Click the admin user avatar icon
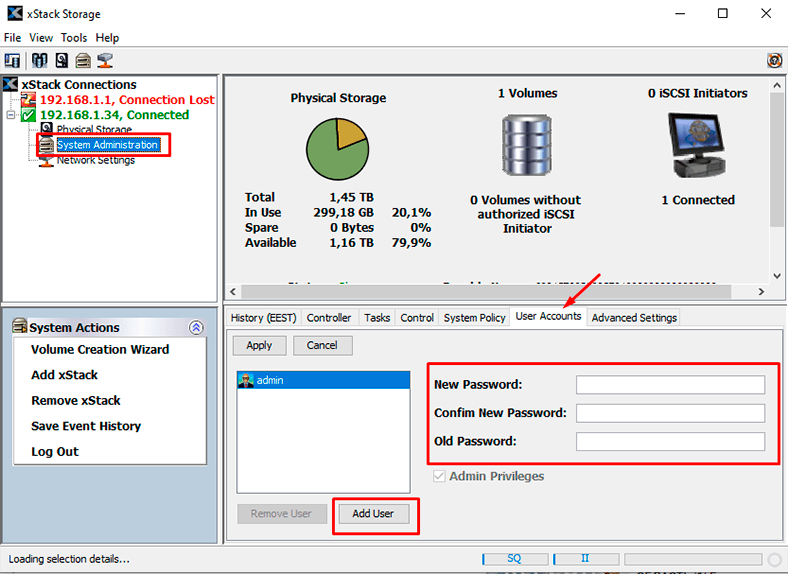This screenshot has height=574, width=788. (245, 380)
